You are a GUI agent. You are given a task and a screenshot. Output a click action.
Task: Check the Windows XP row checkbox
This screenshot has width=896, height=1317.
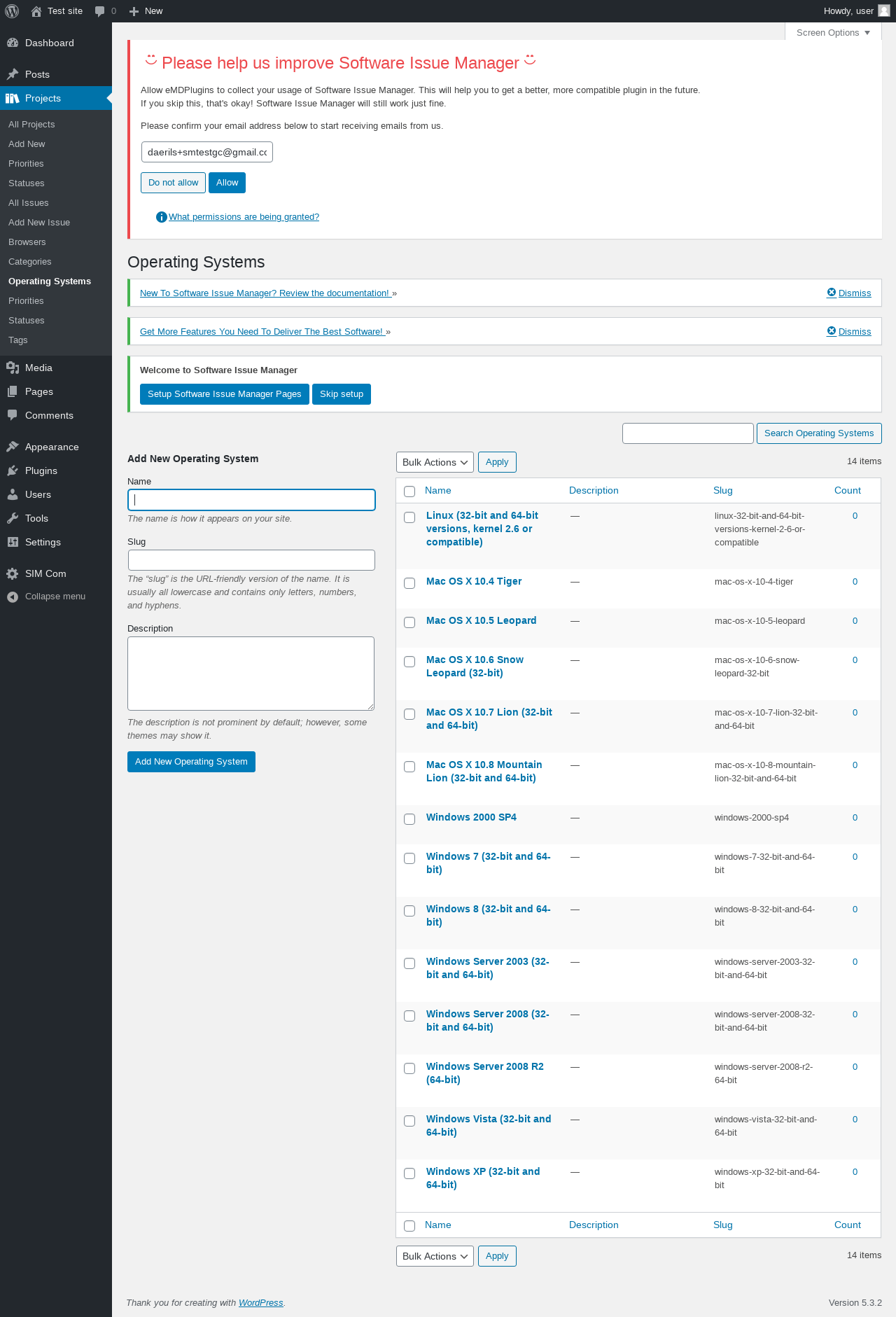click(409, 1173)
